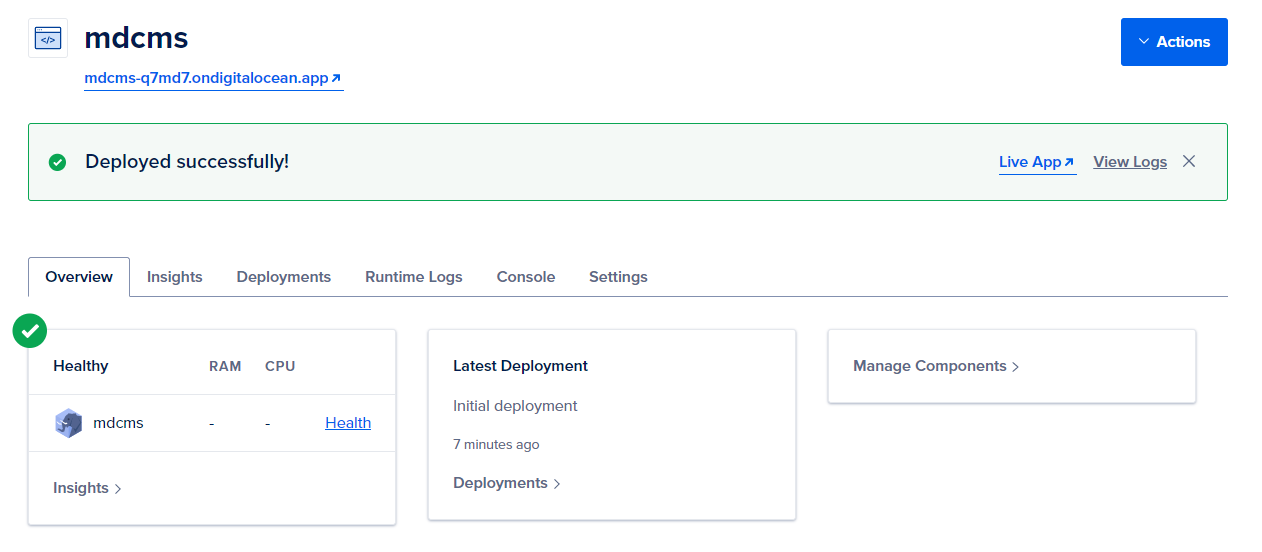
Task: Open Deployments link in Latest Deployment card
Action: tap(507, 483)
